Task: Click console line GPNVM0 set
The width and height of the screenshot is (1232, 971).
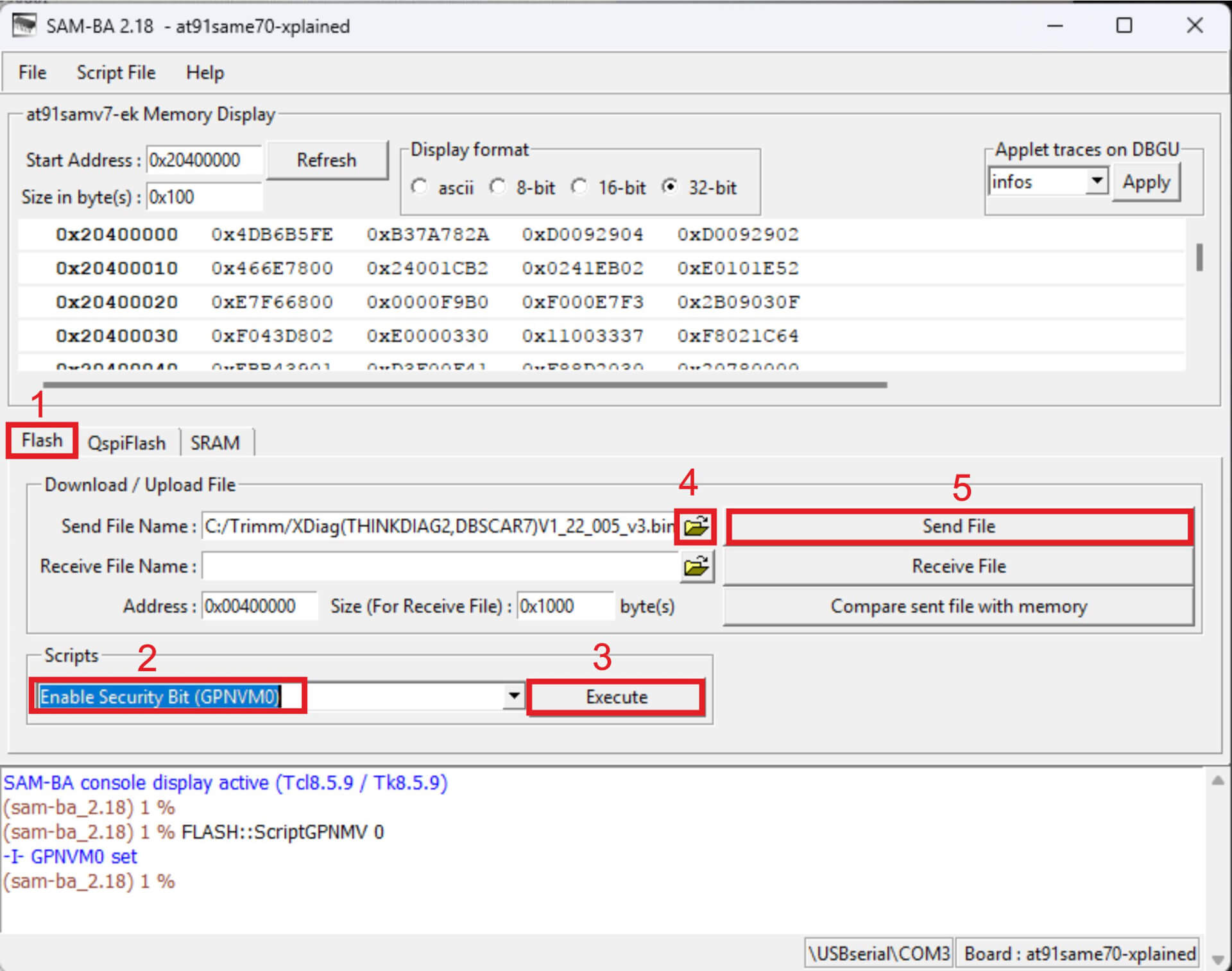Action: click(x=71, y=857)
